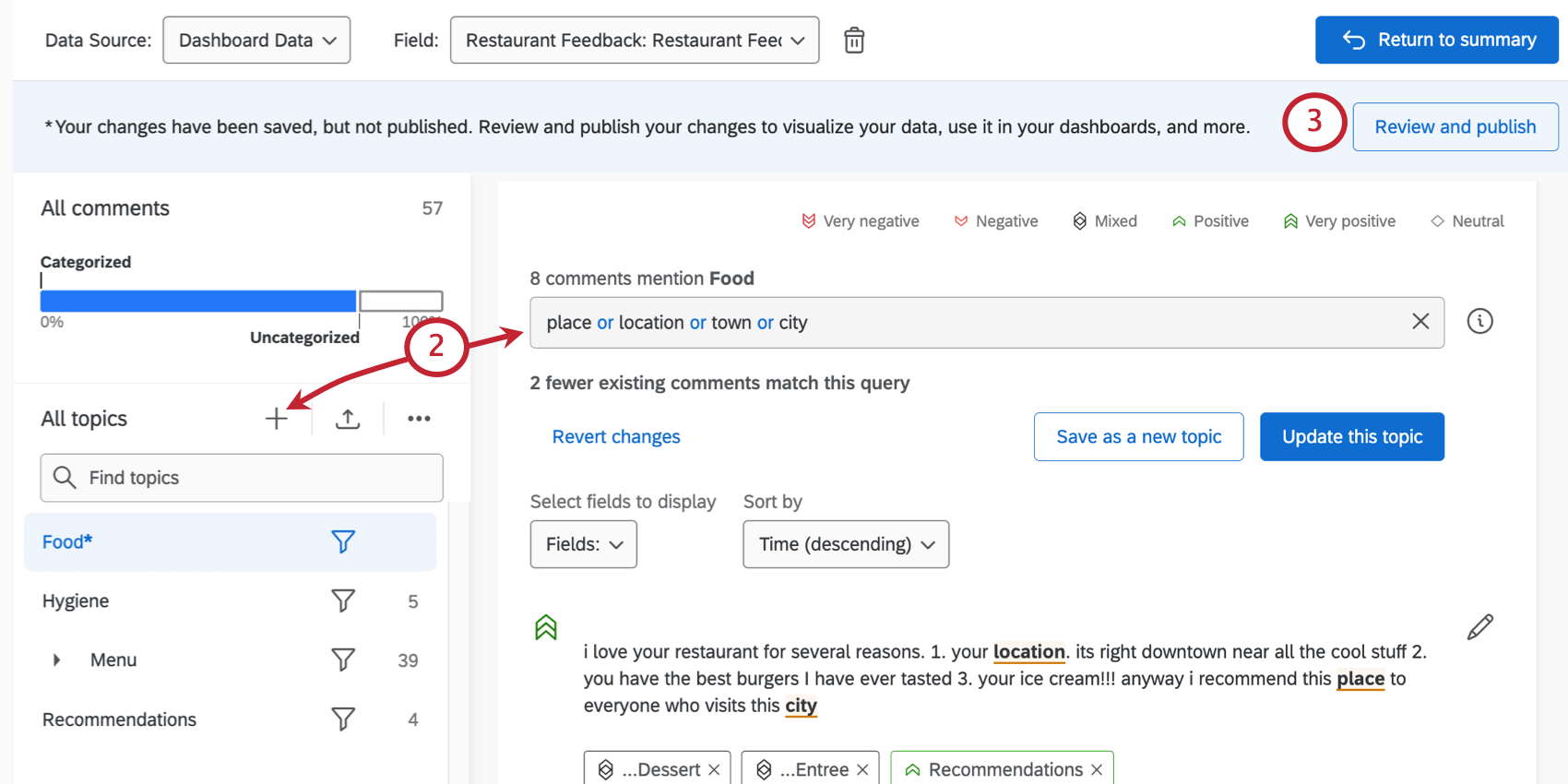Click the filter icon for Recommendations topic
The image size is (1568, 784).
(x=343, y=719)
